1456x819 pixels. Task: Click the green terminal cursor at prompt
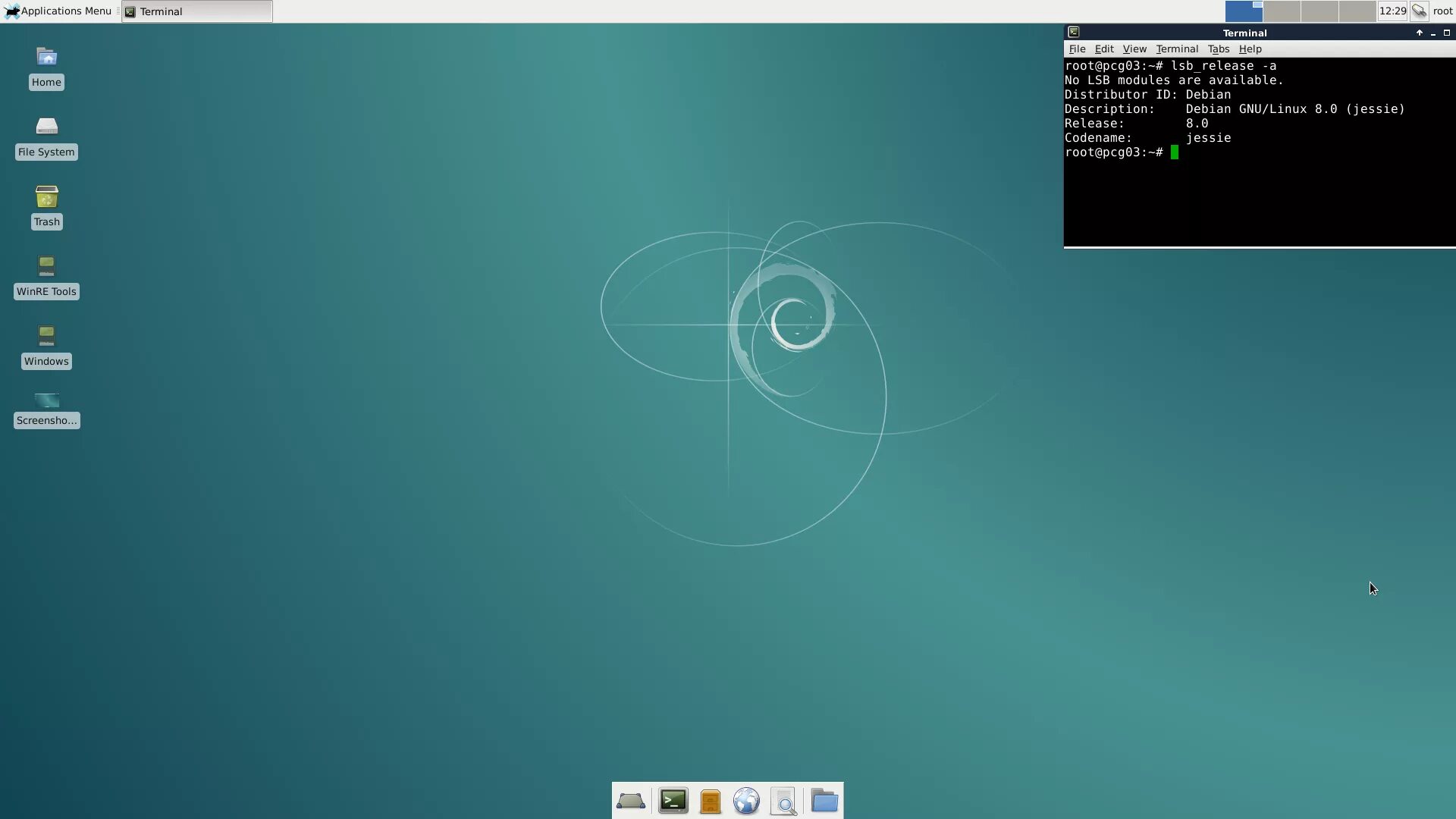point(1175,152)
